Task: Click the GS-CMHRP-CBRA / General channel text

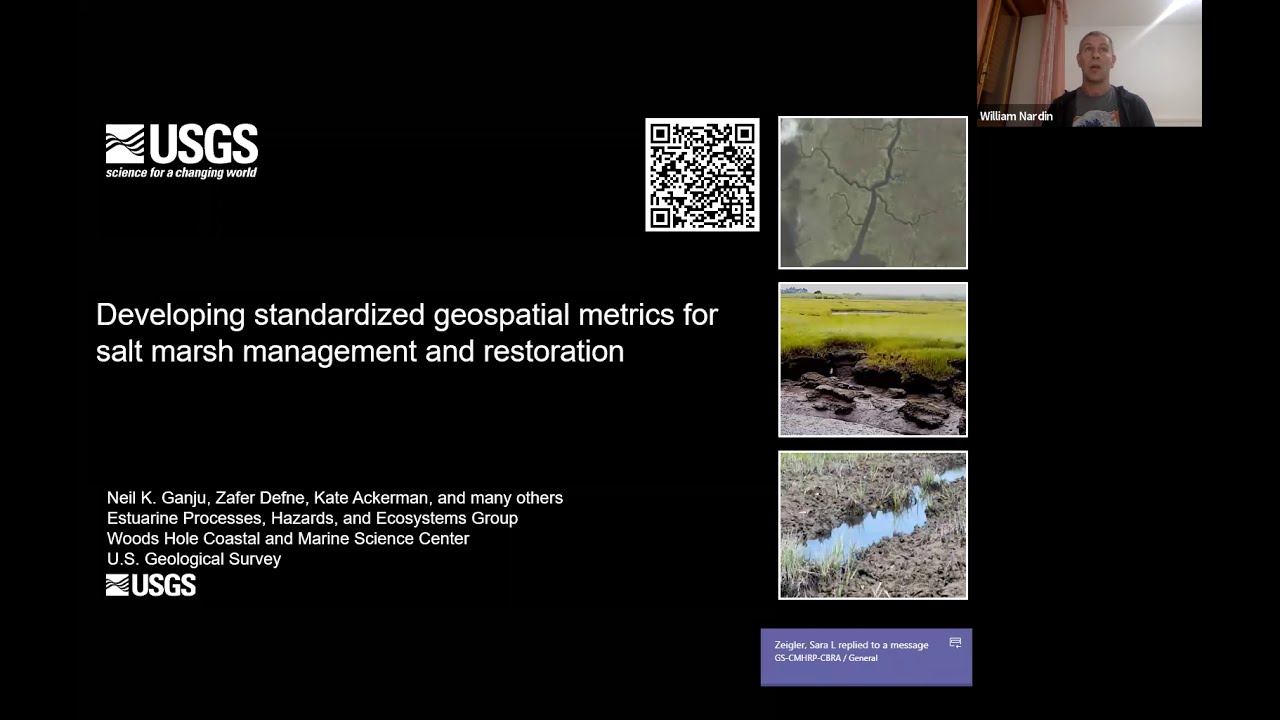Action: [x=825, y=658]
